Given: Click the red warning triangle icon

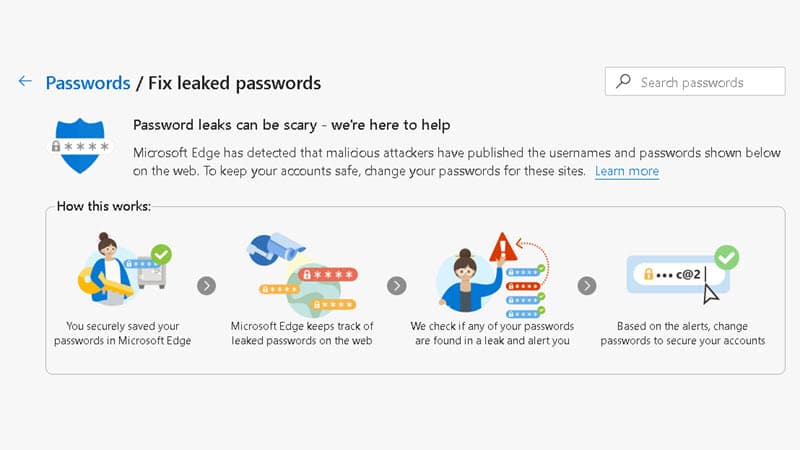Looking at the screenshot, I should coord(503,248).
